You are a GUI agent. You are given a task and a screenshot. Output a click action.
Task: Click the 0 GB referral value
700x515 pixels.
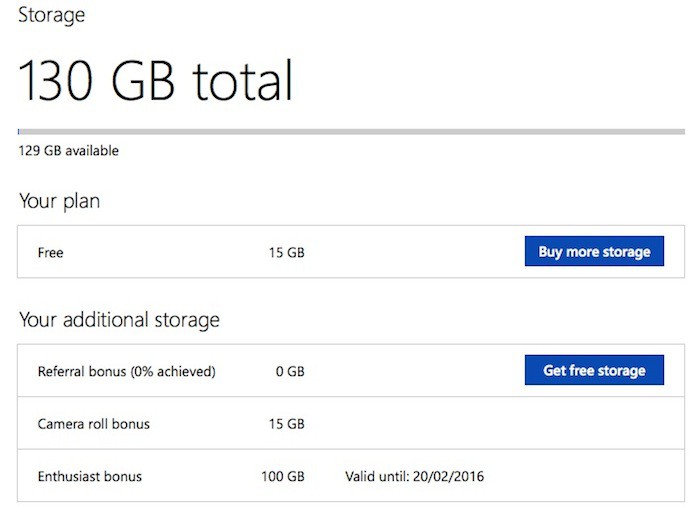point(289,371)
